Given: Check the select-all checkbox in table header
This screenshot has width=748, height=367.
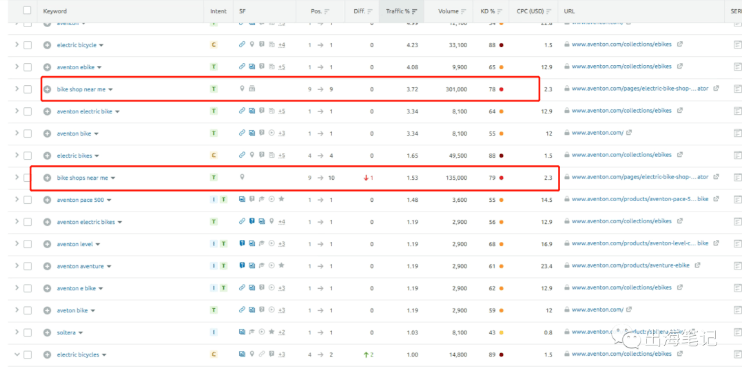Looking at the screenshot, I should click(x=27, y=10).
